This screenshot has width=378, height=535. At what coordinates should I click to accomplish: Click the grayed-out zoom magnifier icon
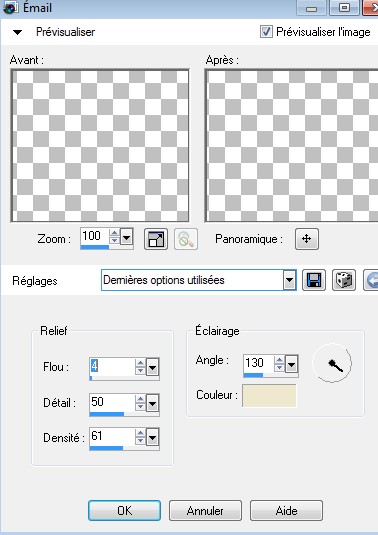[186, 239]
